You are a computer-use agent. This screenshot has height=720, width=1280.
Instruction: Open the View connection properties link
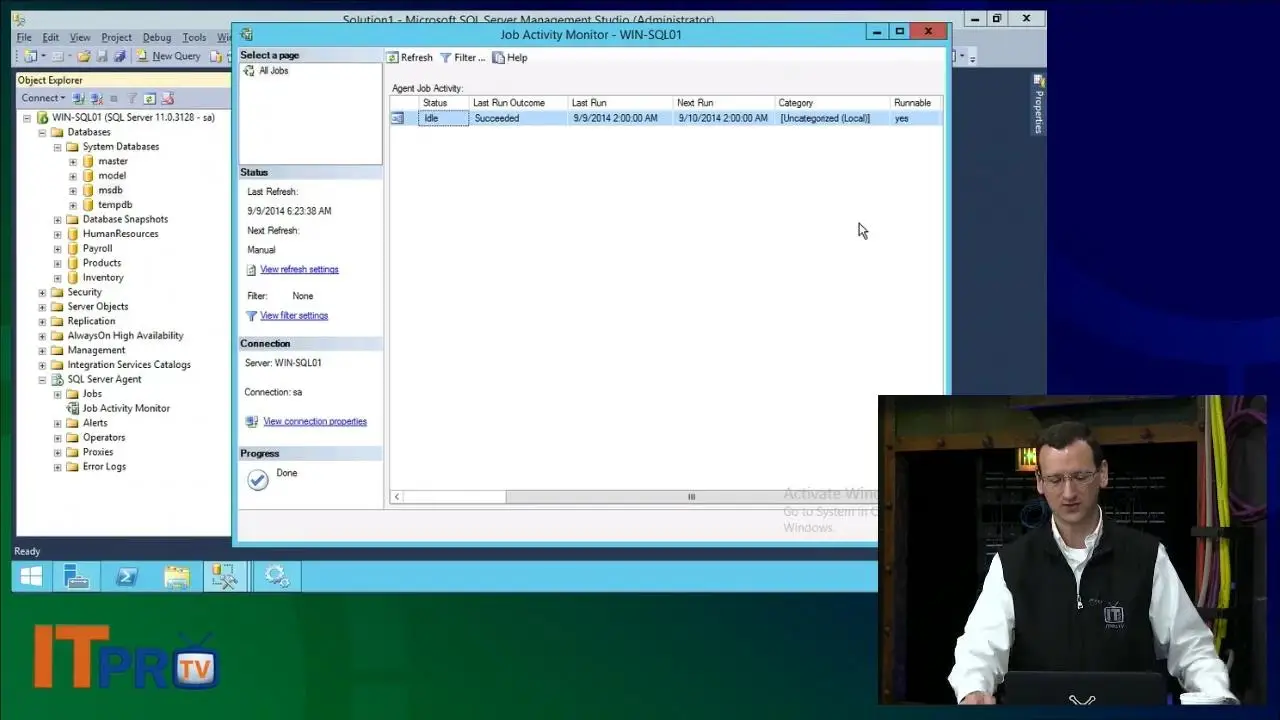pos(315,422)
